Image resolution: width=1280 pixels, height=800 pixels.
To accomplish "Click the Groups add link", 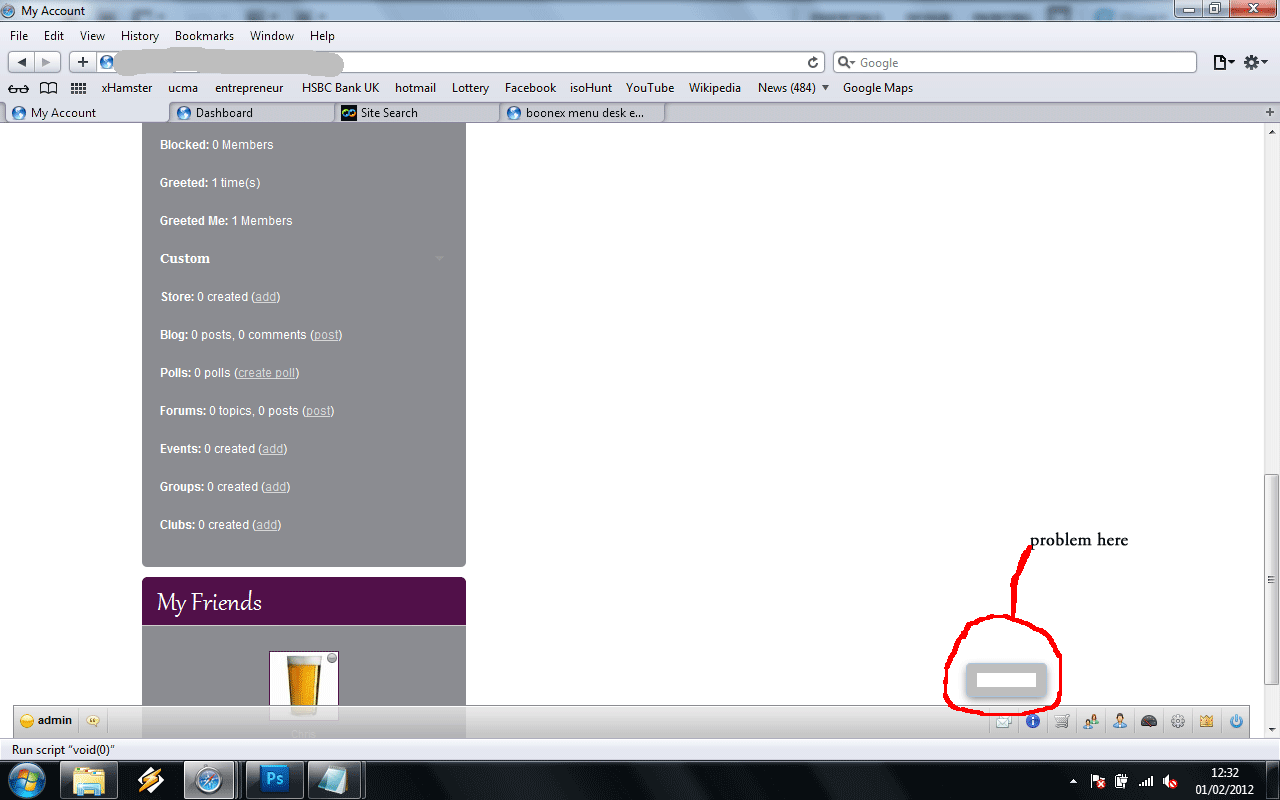I will [x=276, y=487].
